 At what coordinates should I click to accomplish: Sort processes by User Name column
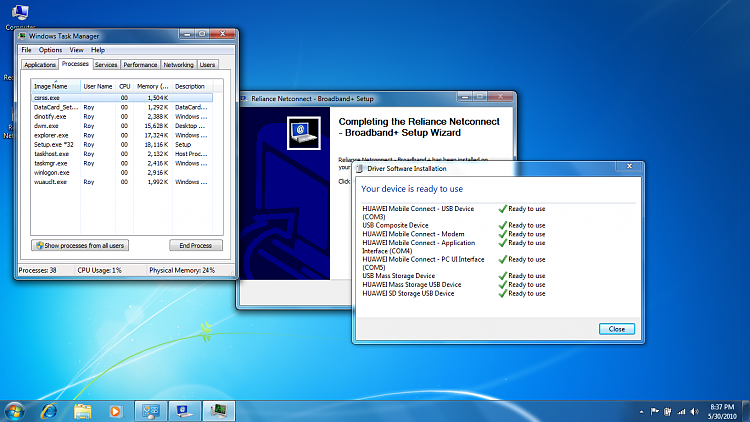(98, 86)
